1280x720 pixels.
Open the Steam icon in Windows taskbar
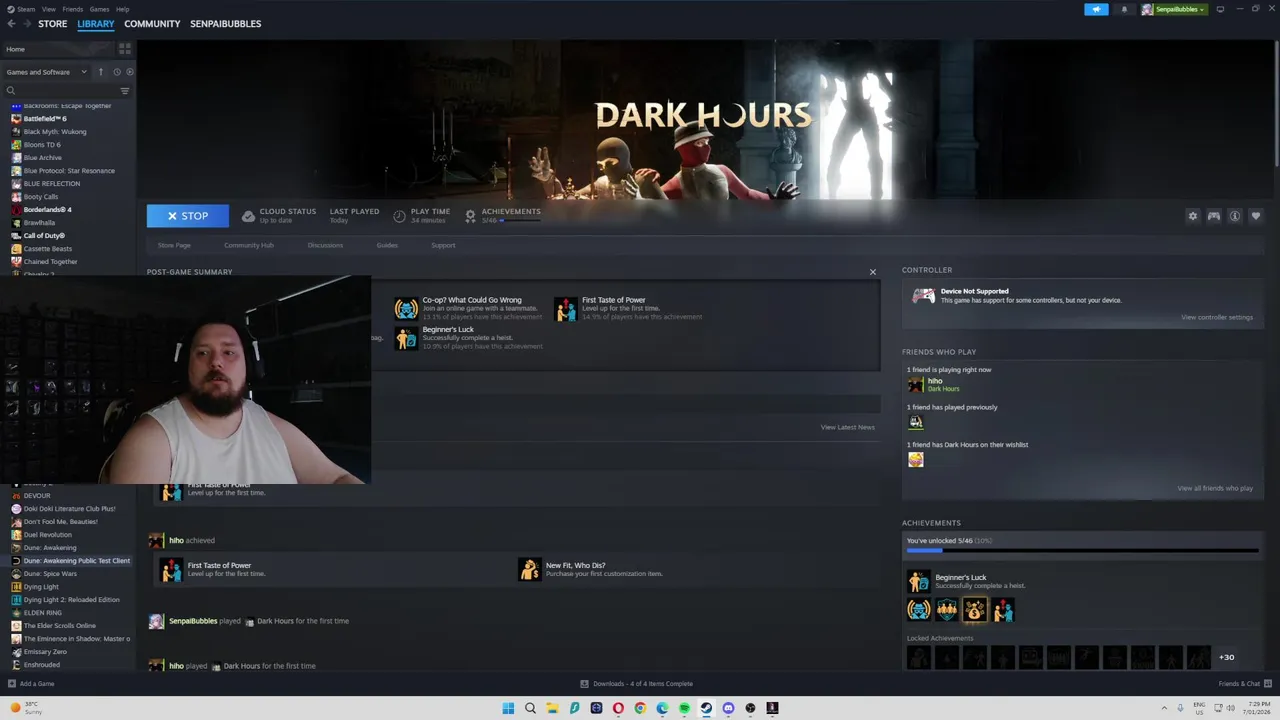706,708
